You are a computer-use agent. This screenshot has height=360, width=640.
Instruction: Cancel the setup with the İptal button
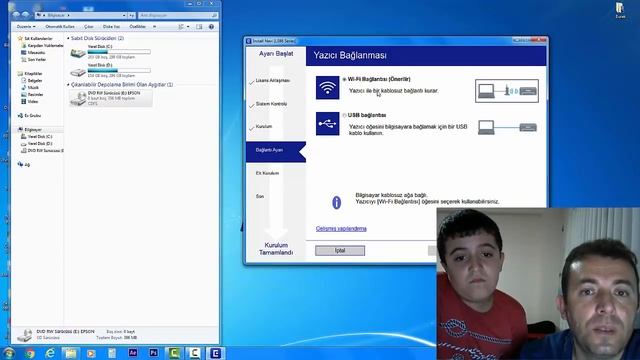tap(340, 251)
